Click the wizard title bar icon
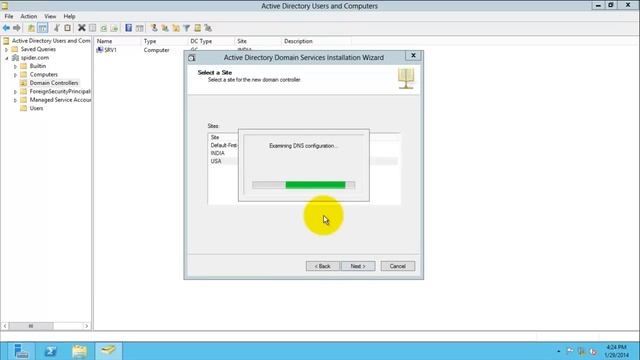This screenshot has height=360, width=640. coord(192,58)
